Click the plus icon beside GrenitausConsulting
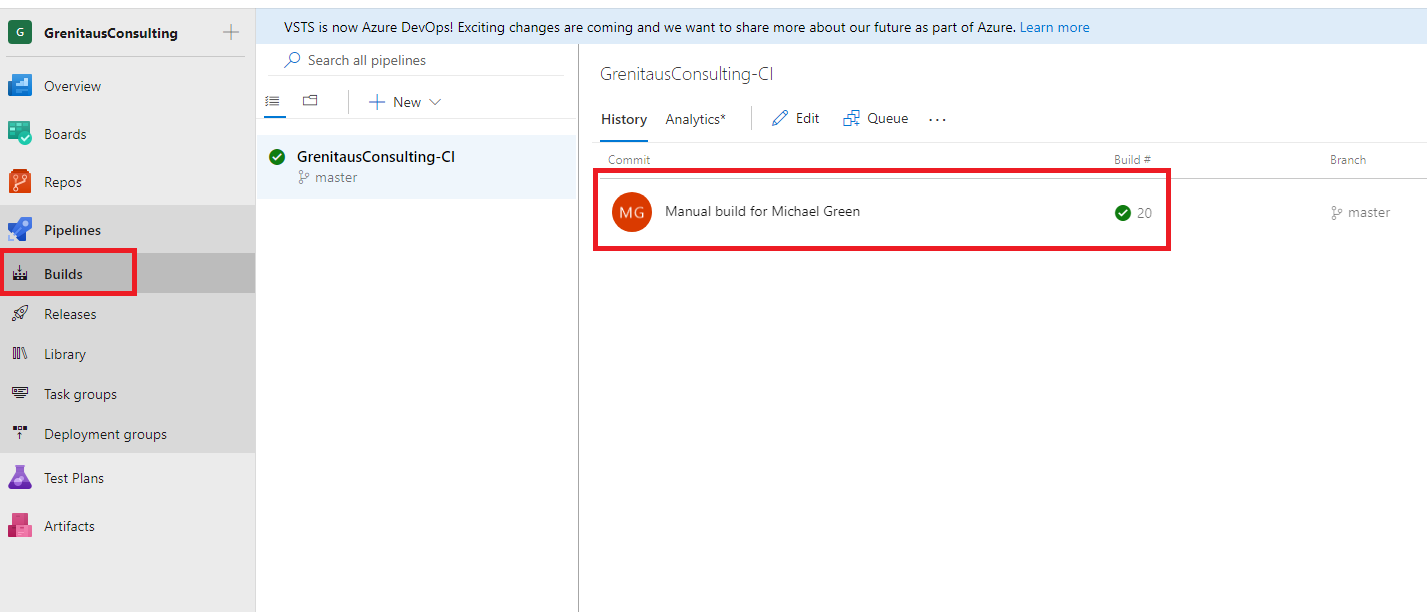The image size is (1427, 612). [x=231, y=32]
